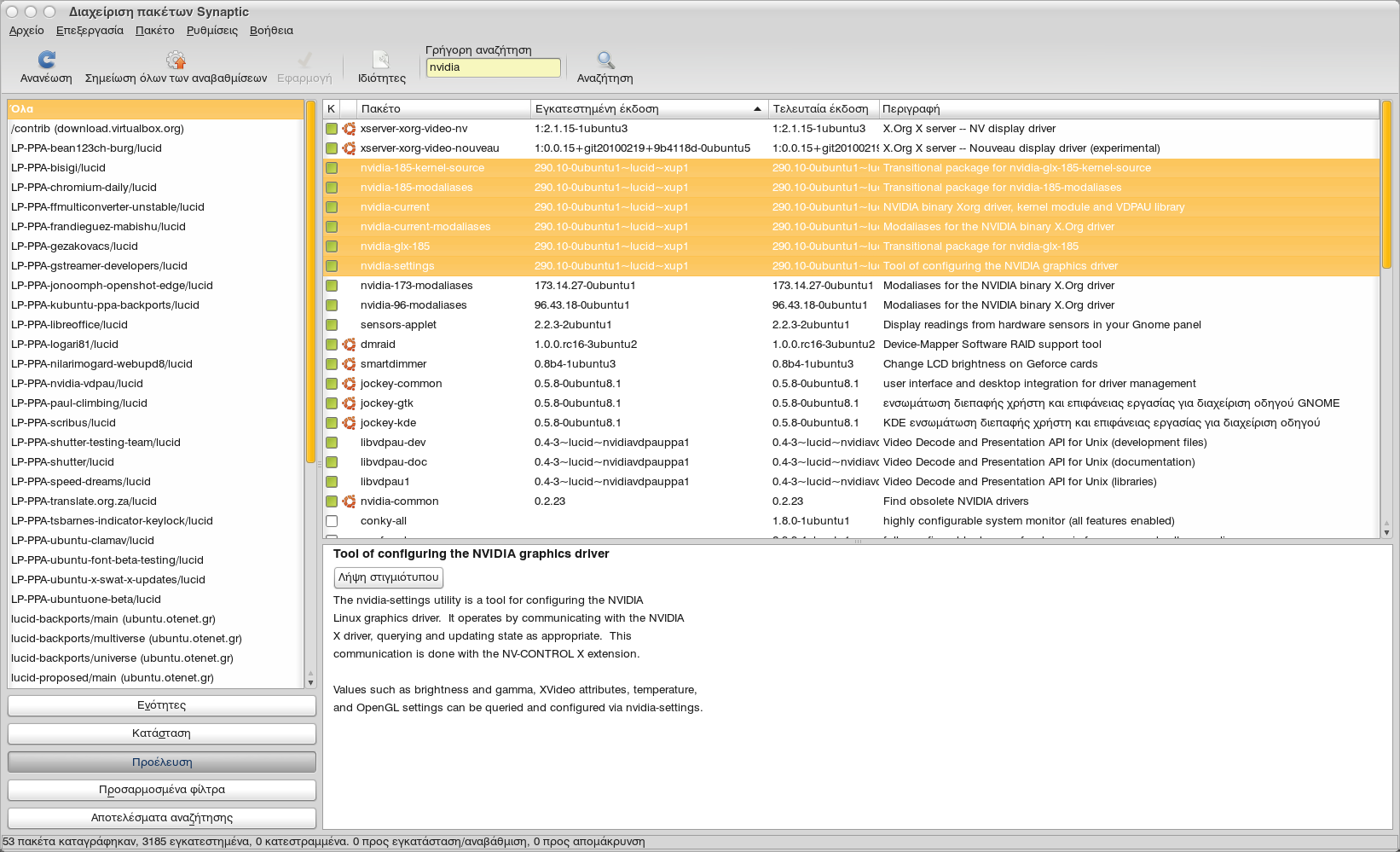Open the Ρυθμίσεις menu
1400x852 pixels.
[212, 31]
